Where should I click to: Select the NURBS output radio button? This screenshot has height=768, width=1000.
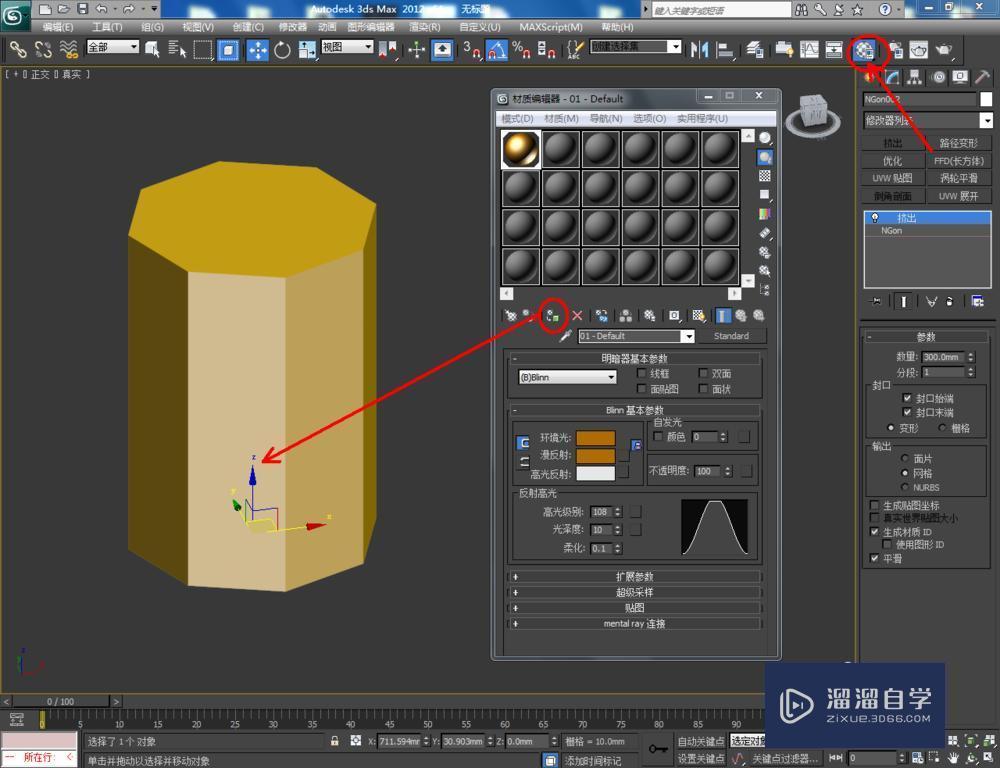904,486
